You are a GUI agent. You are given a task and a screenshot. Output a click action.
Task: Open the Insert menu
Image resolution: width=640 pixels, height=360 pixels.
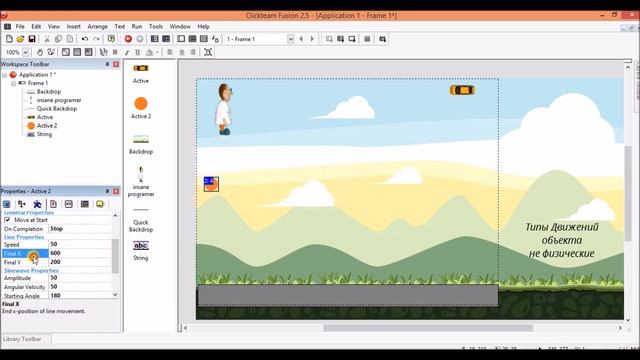tap(73, 26)
